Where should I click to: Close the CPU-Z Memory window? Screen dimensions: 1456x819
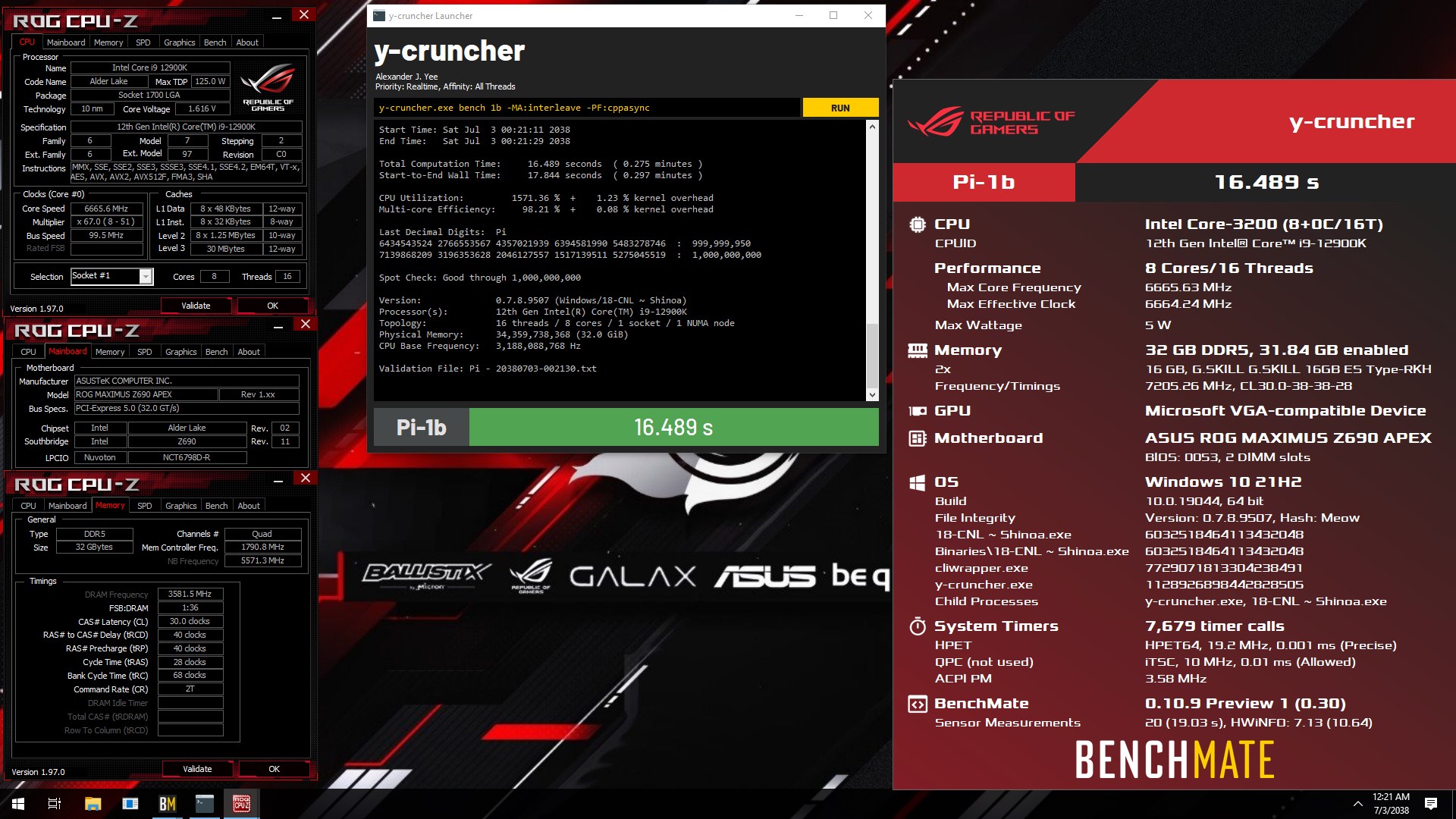pyautogui.click(x=306, y=479)
